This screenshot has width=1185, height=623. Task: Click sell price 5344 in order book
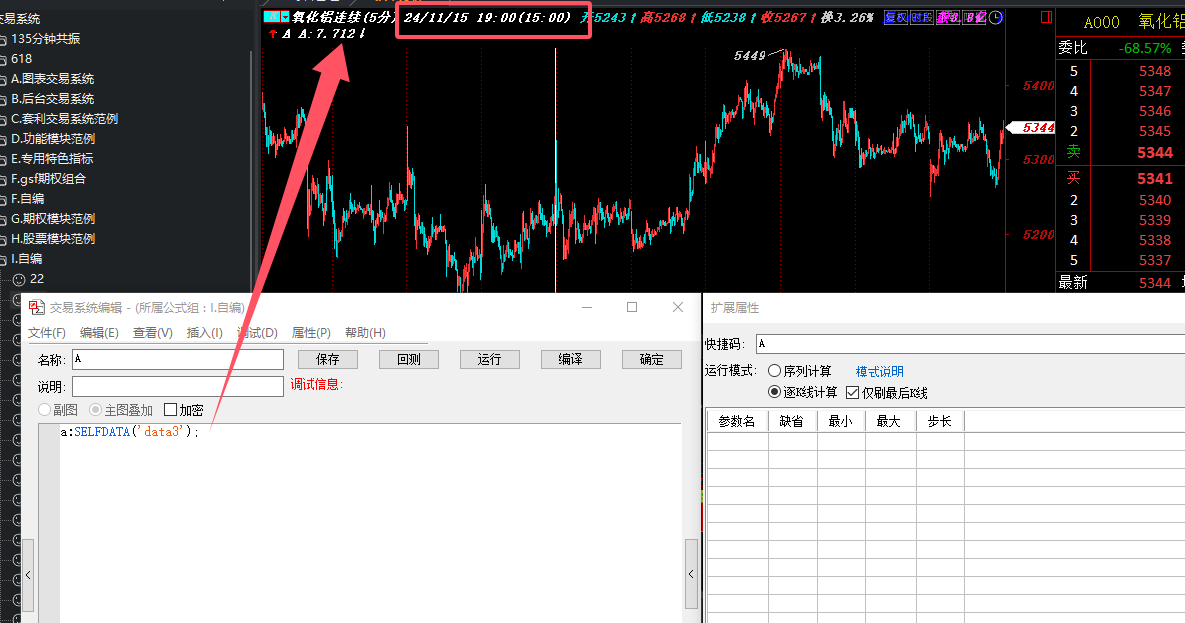click(1155, 153)
